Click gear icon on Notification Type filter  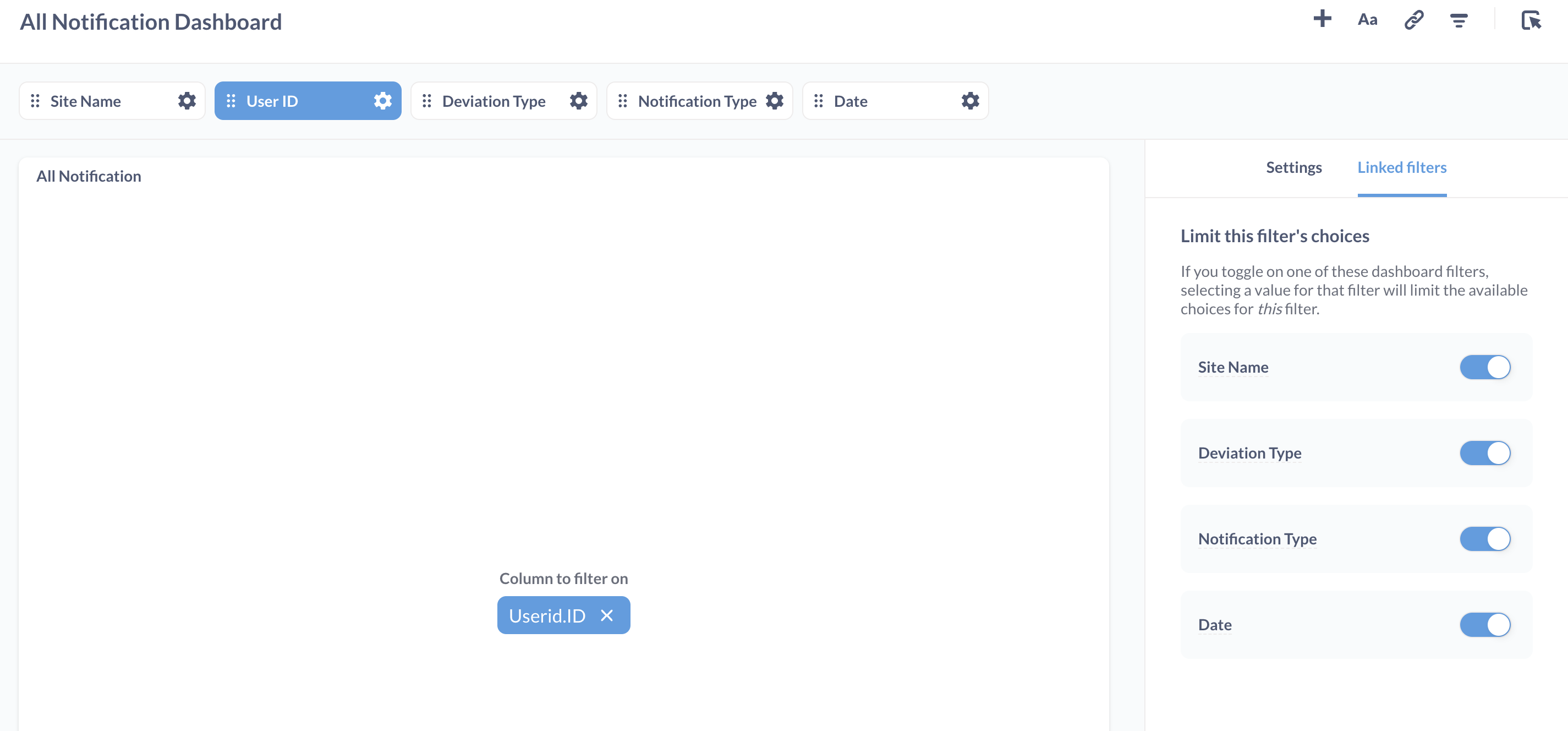[774, 101]
